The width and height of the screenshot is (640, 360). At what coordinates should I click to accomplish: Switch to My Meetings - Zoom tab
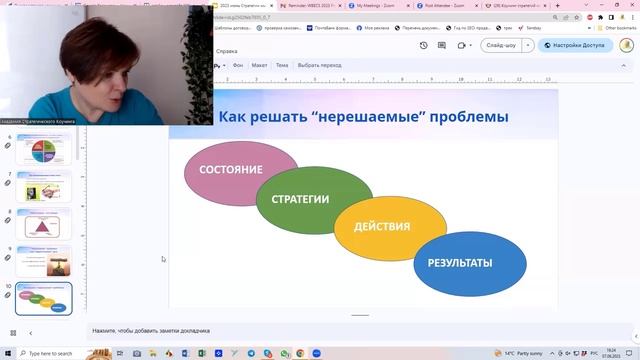tap(379, 6)
